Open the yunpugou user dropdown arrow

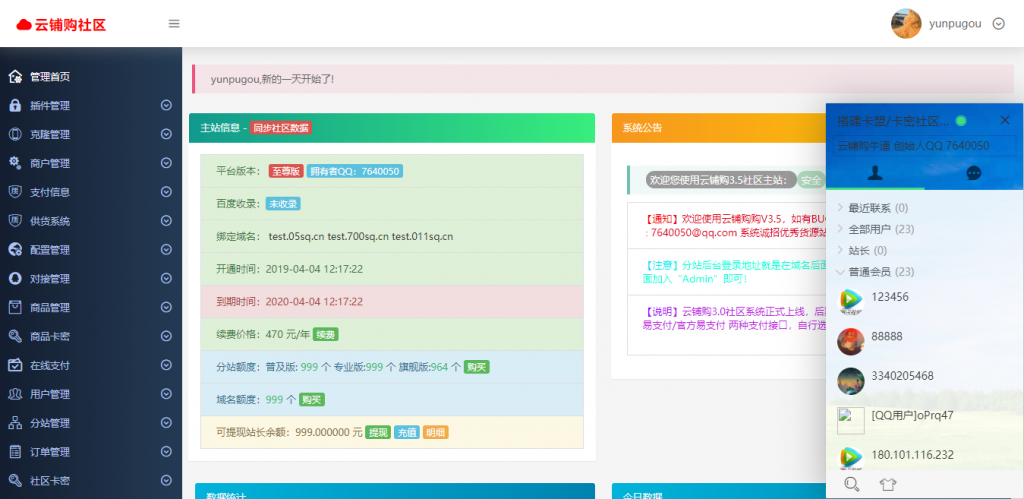tap(998, 24)
